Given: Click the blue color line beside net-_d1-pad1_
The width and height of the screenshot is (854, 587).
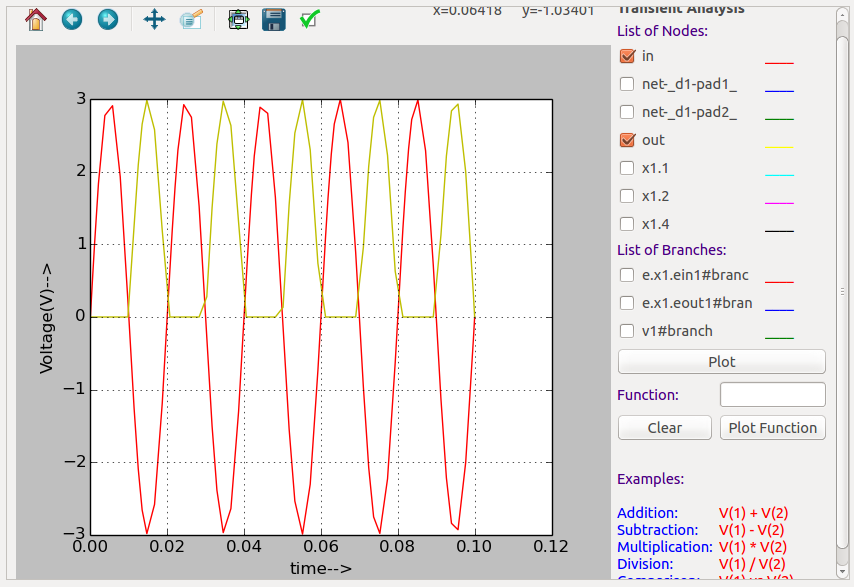Looking at the screenshot, I should (x=779, y=91).
